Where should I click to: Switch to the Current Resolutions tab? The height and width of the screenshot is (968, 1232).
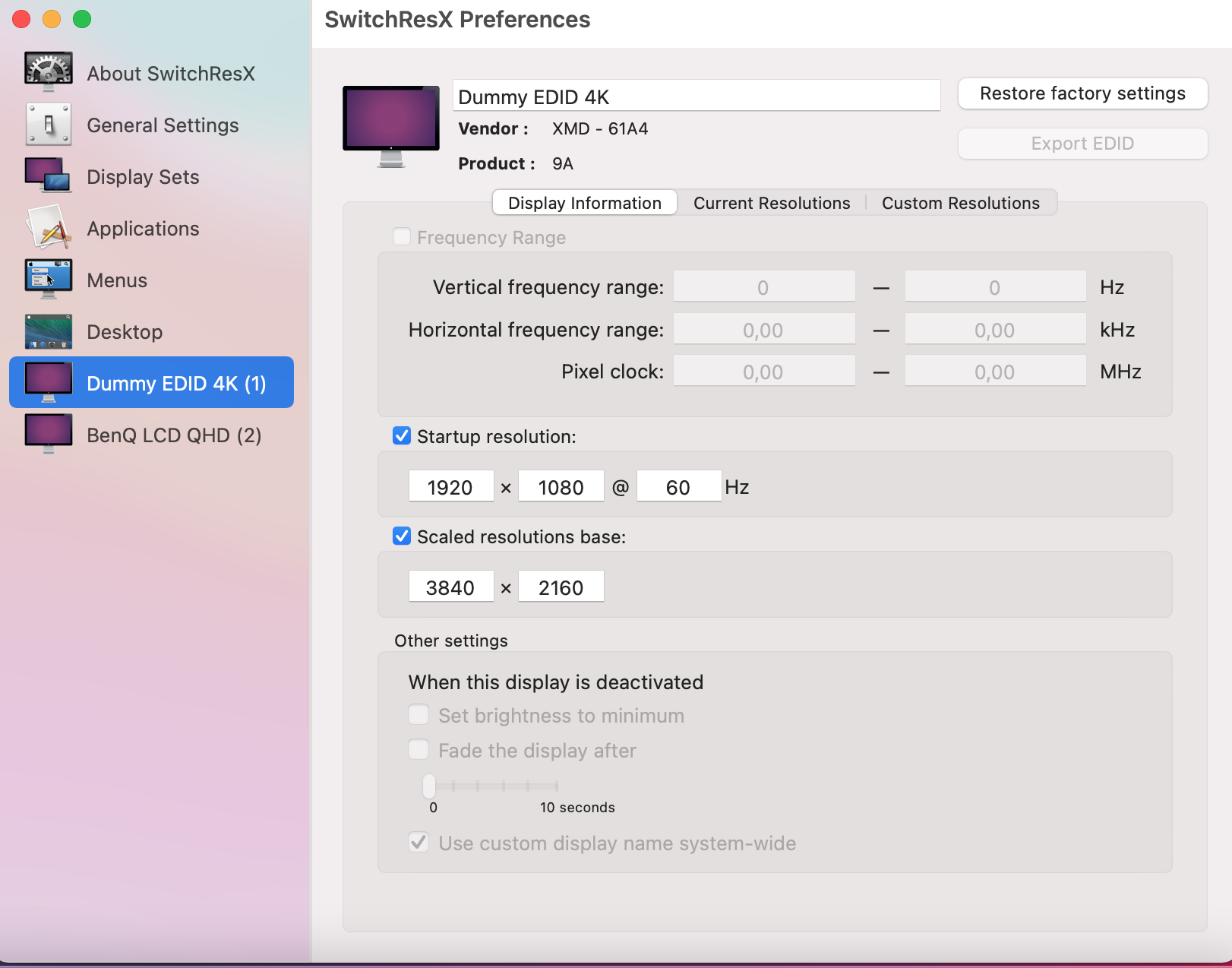coord(772,203)
